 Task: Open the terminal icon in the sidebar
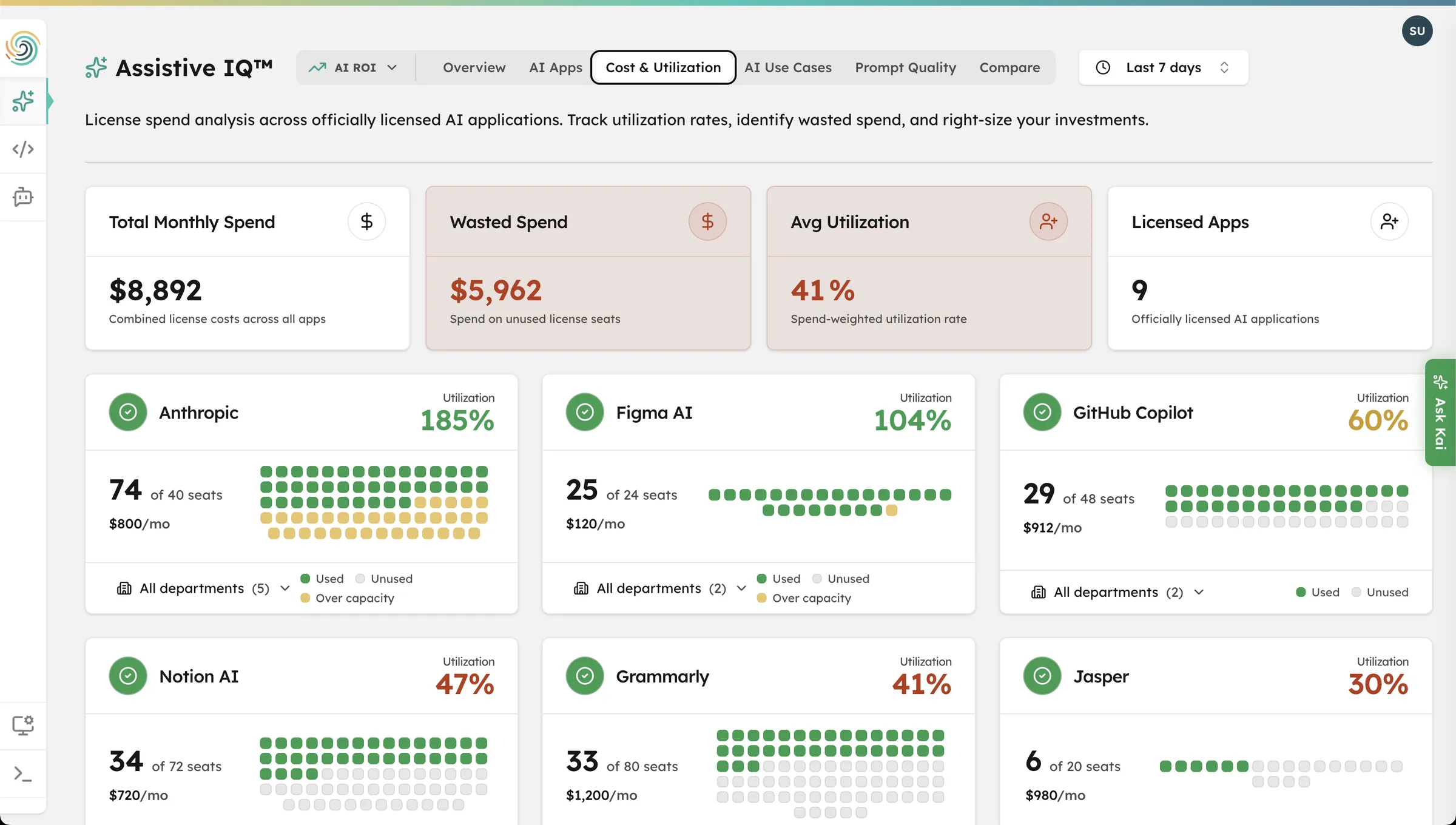click(x=23, y=774)
